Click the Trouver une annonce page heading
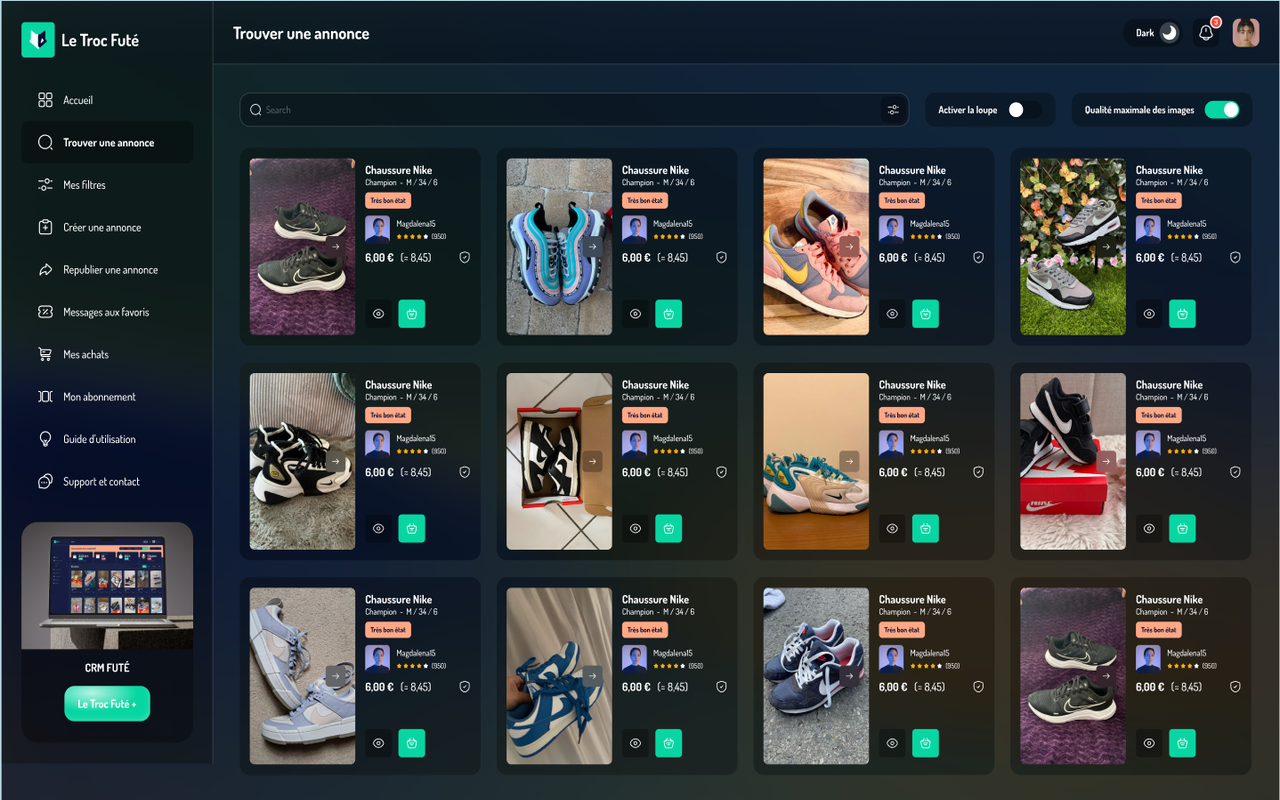 tap(301, 34)
